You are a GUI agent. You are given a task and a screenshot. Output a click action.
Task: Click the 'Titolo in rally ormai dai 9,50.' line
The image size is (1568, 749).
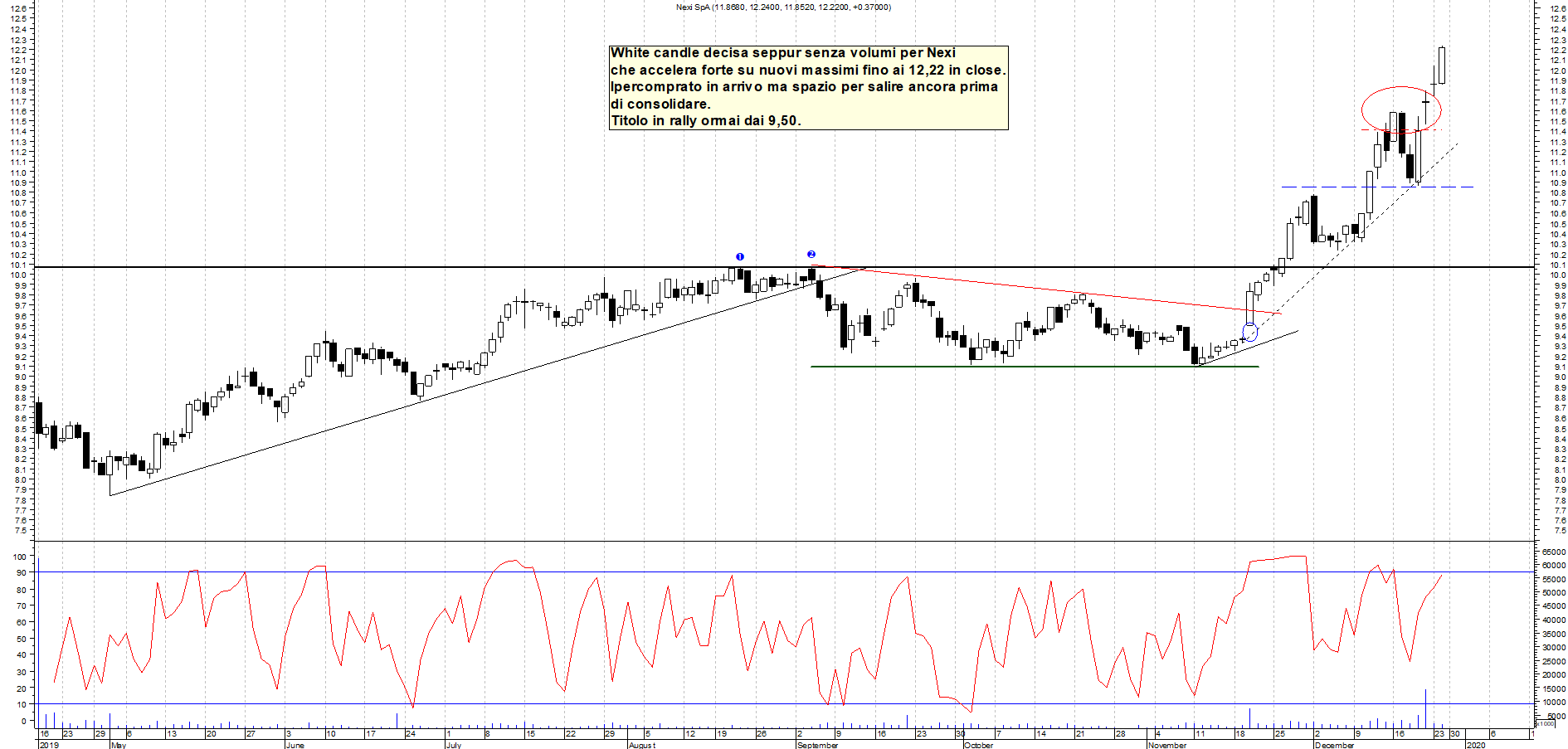tap(706, 121)
